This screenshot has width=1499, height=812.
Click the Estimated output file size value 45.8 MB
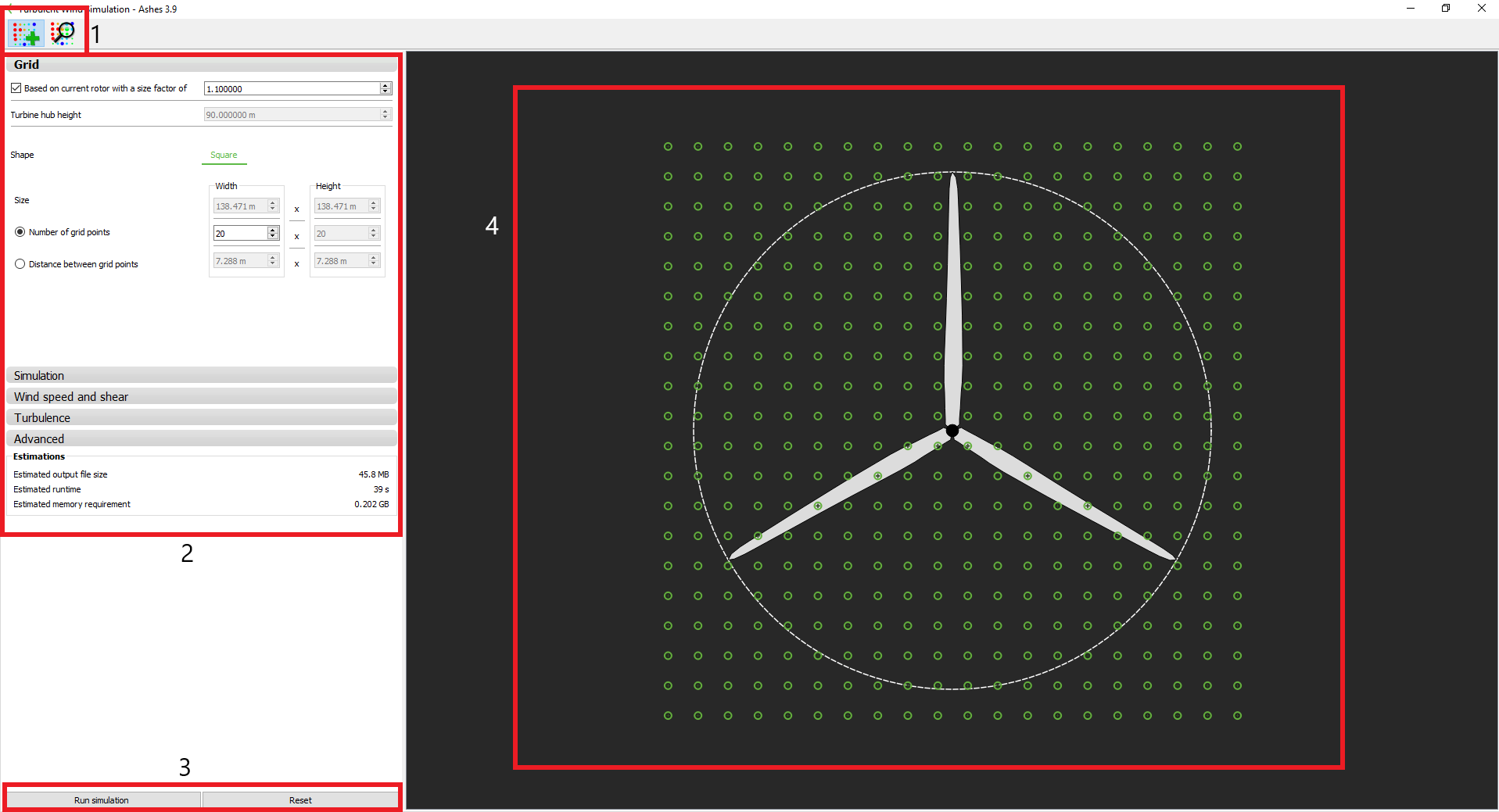click(374, 474)
